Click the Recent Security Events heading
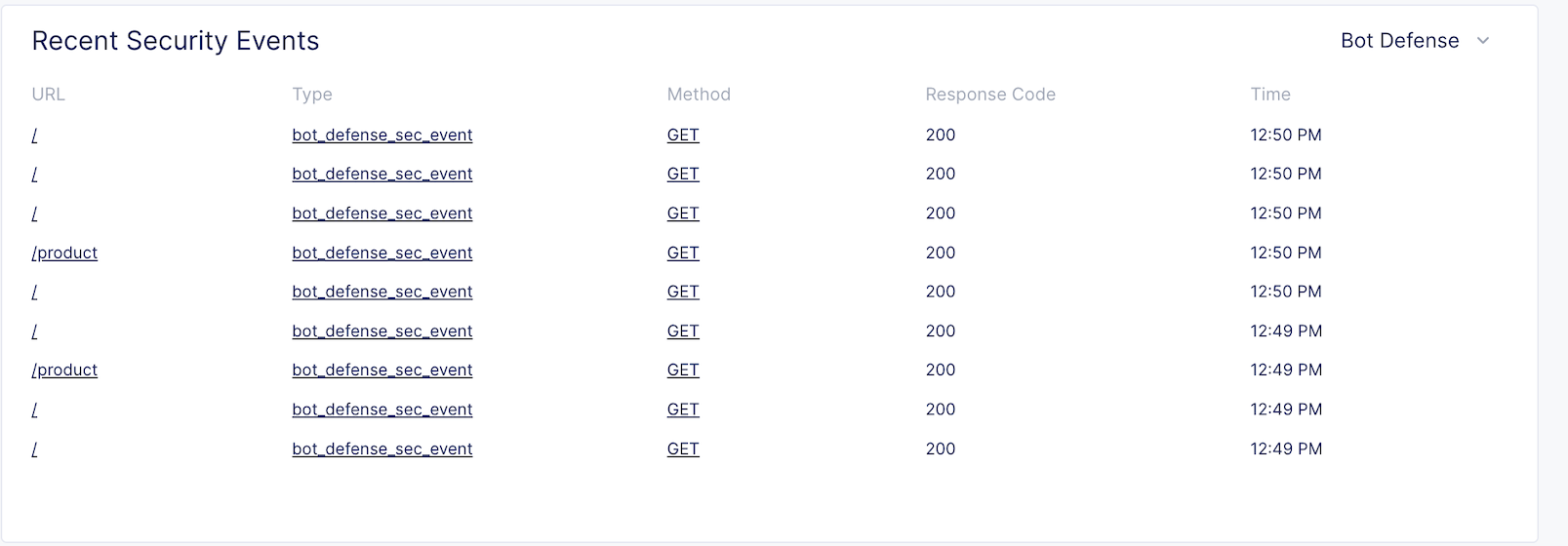 click(176, 41)
